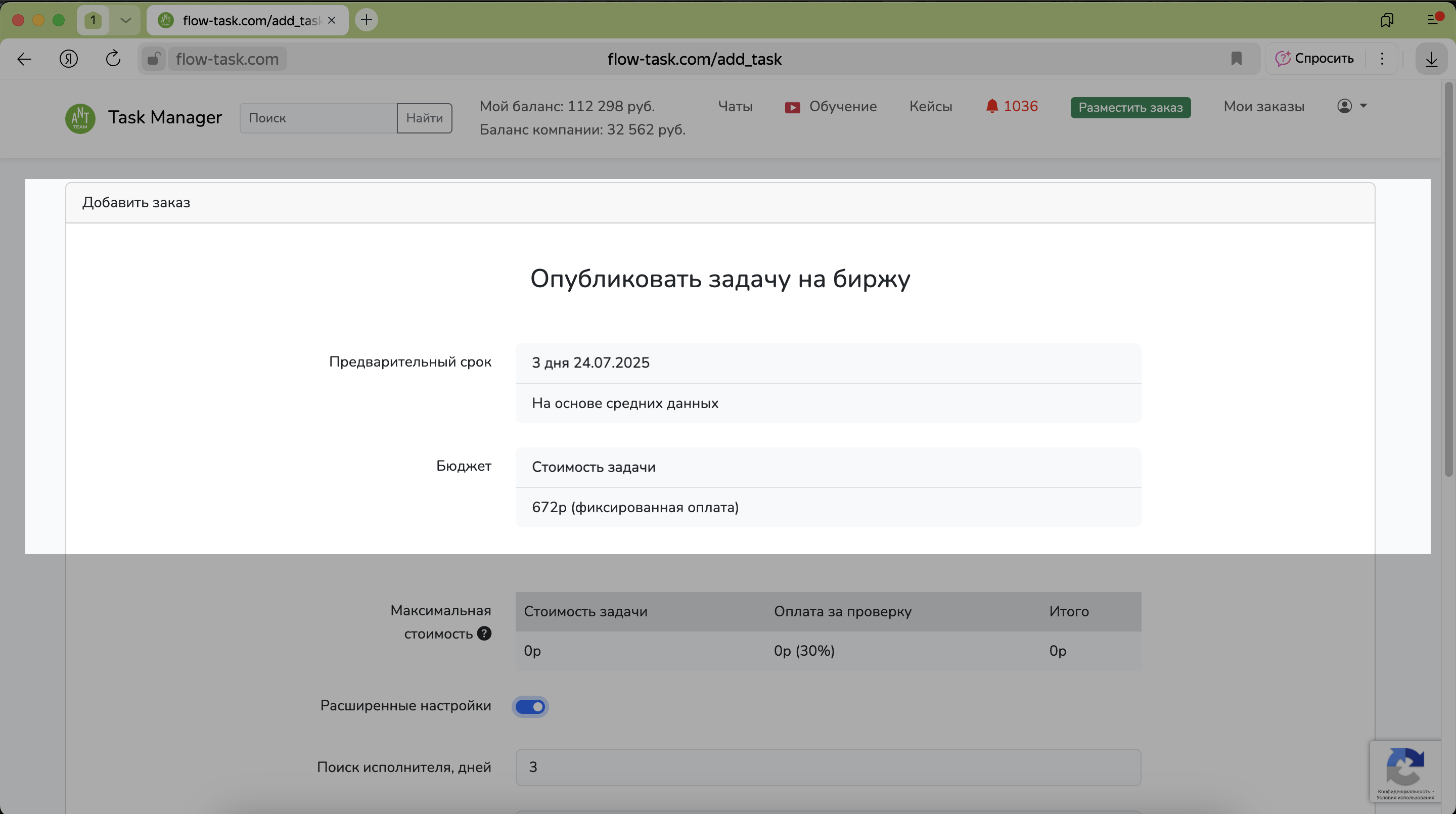This screenshot has width=1456, height=814.
Task: Click the Yandex home icon
Action: [68, 59]
